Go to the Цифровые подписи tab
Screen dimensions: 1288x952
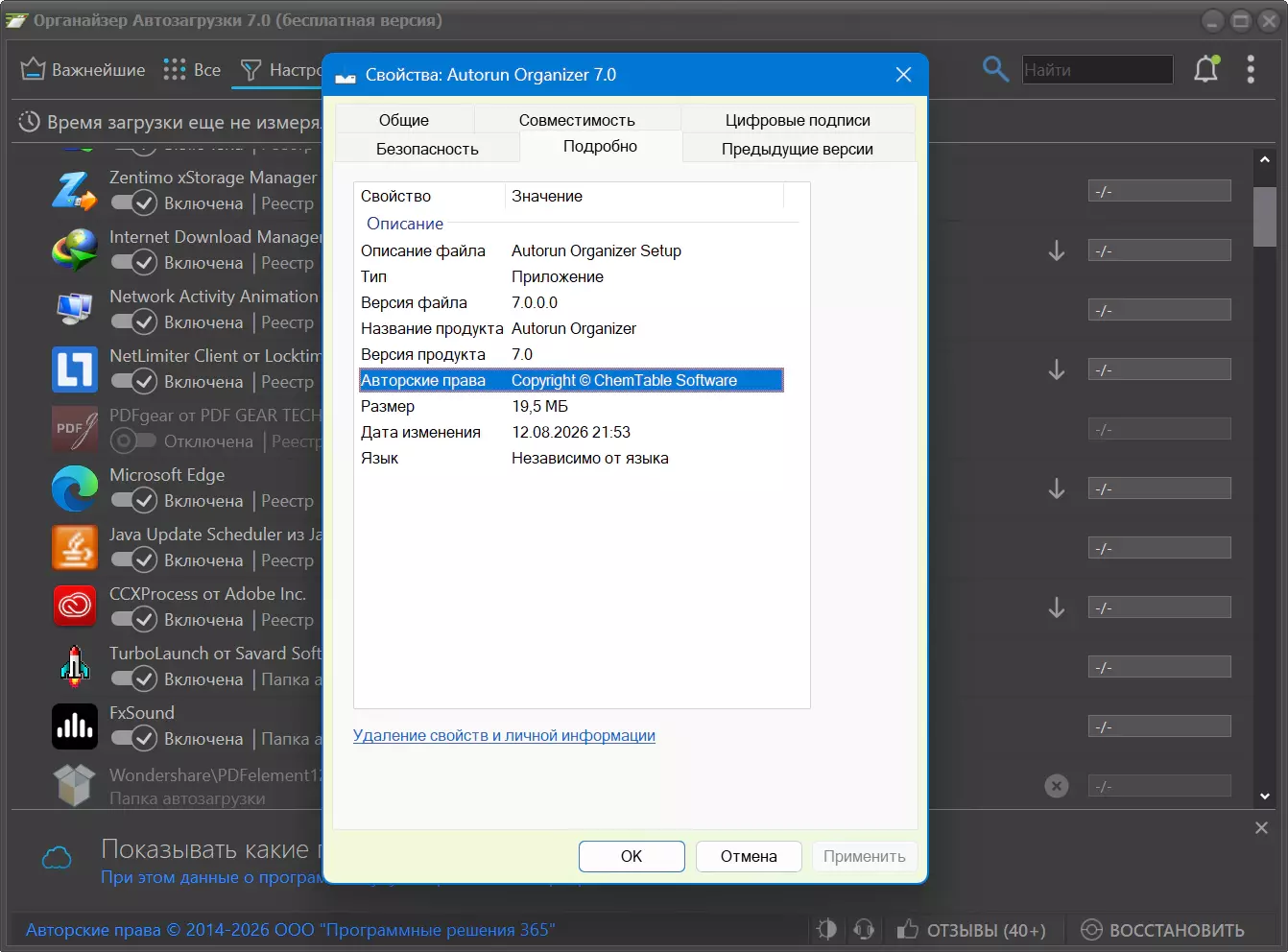click(x=798, y=120)
